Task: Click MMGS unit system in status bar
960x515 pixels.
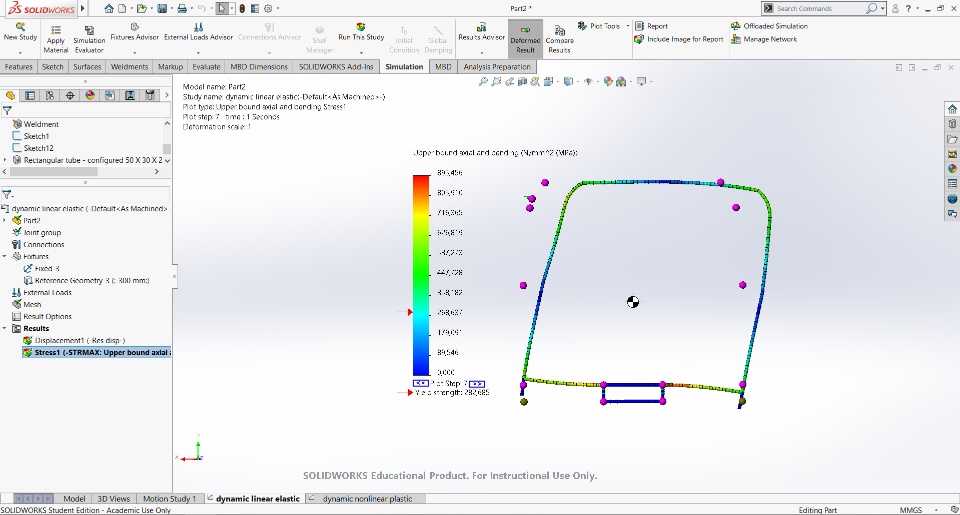Action: pos(910,509)
